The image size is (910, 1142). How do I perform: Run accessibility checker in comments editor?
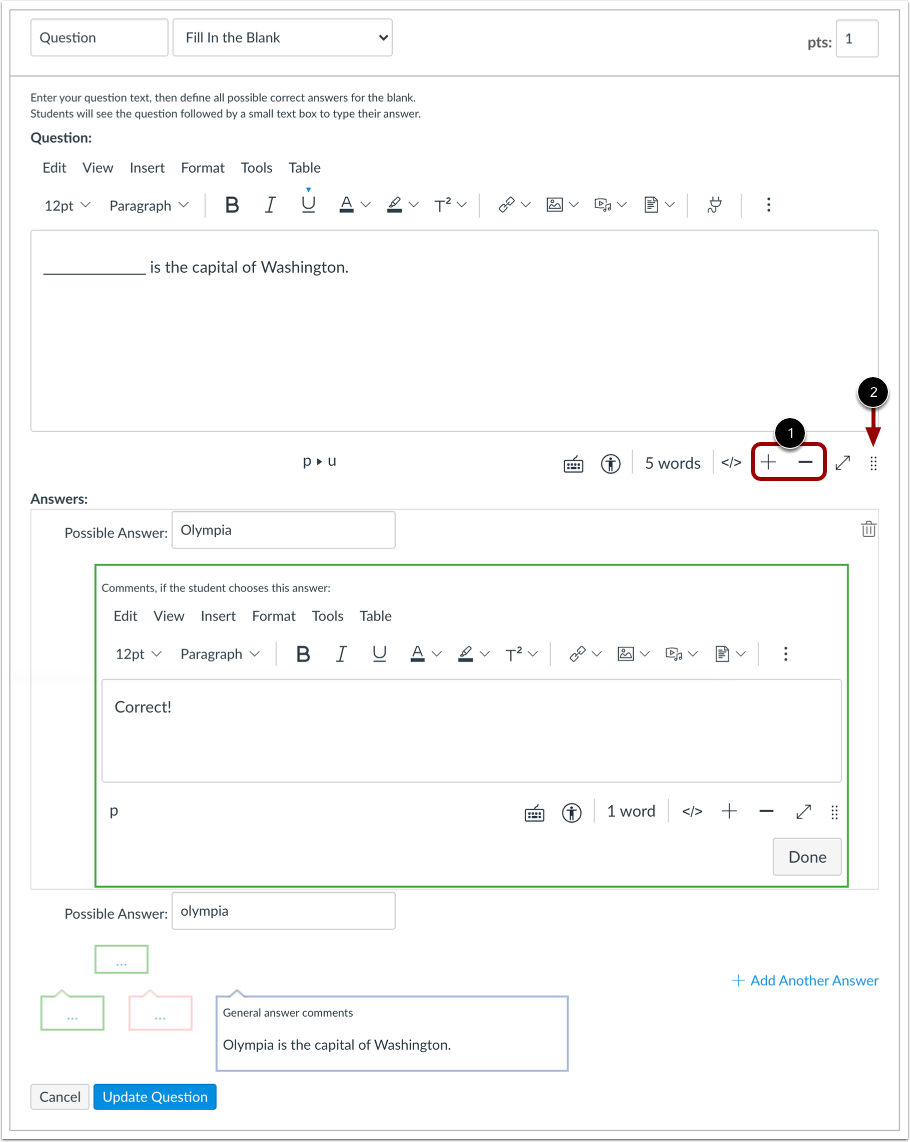click(x=572, y=813)
